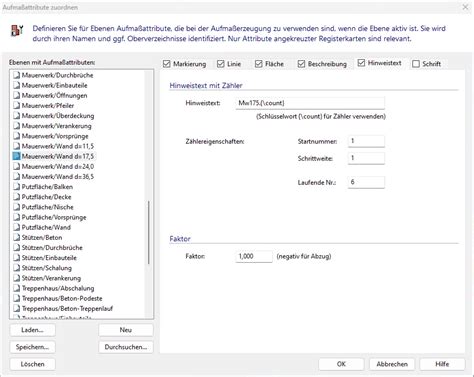Screen dimensions: 474x377
Task: Cancel the dialog with Abbrechen
Action: (392, 364)
